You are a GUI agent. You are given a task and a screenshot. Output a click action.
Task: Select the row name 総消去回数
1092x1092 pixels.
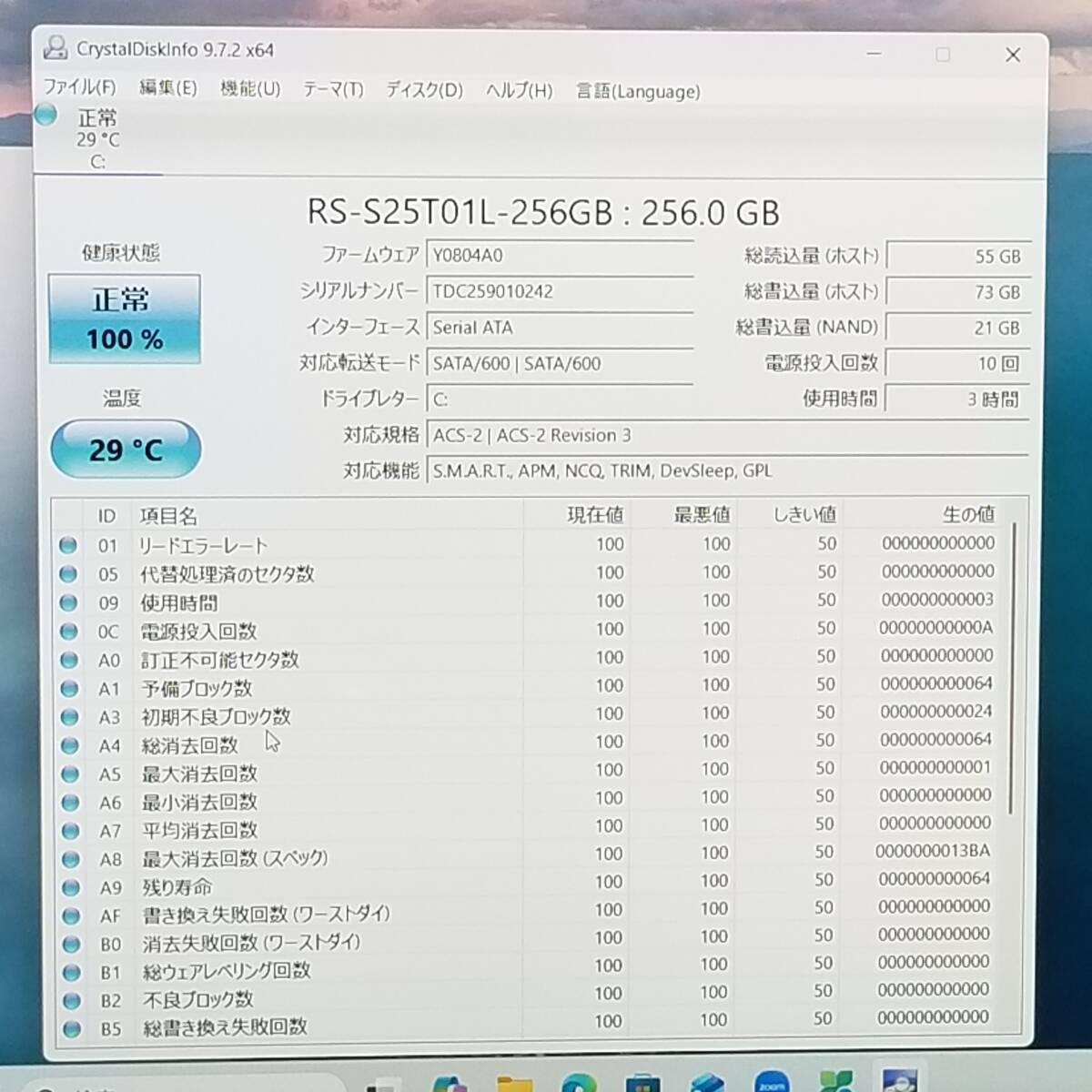coord(189,745)
